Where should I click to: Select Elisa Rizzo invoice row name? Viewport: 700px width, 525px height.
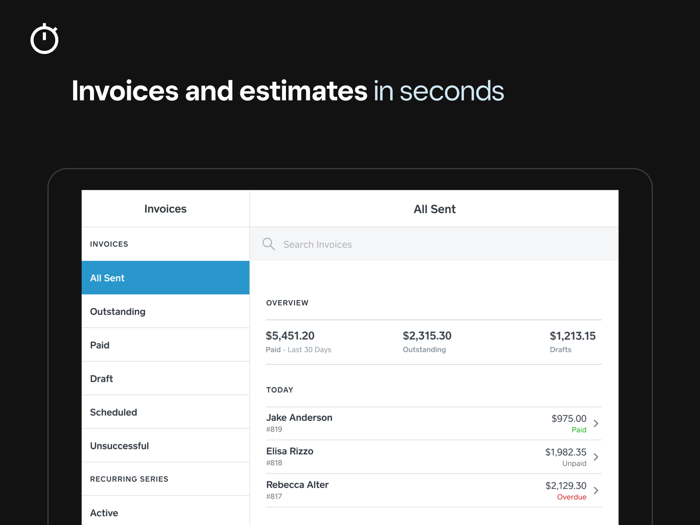coord(290,451)
